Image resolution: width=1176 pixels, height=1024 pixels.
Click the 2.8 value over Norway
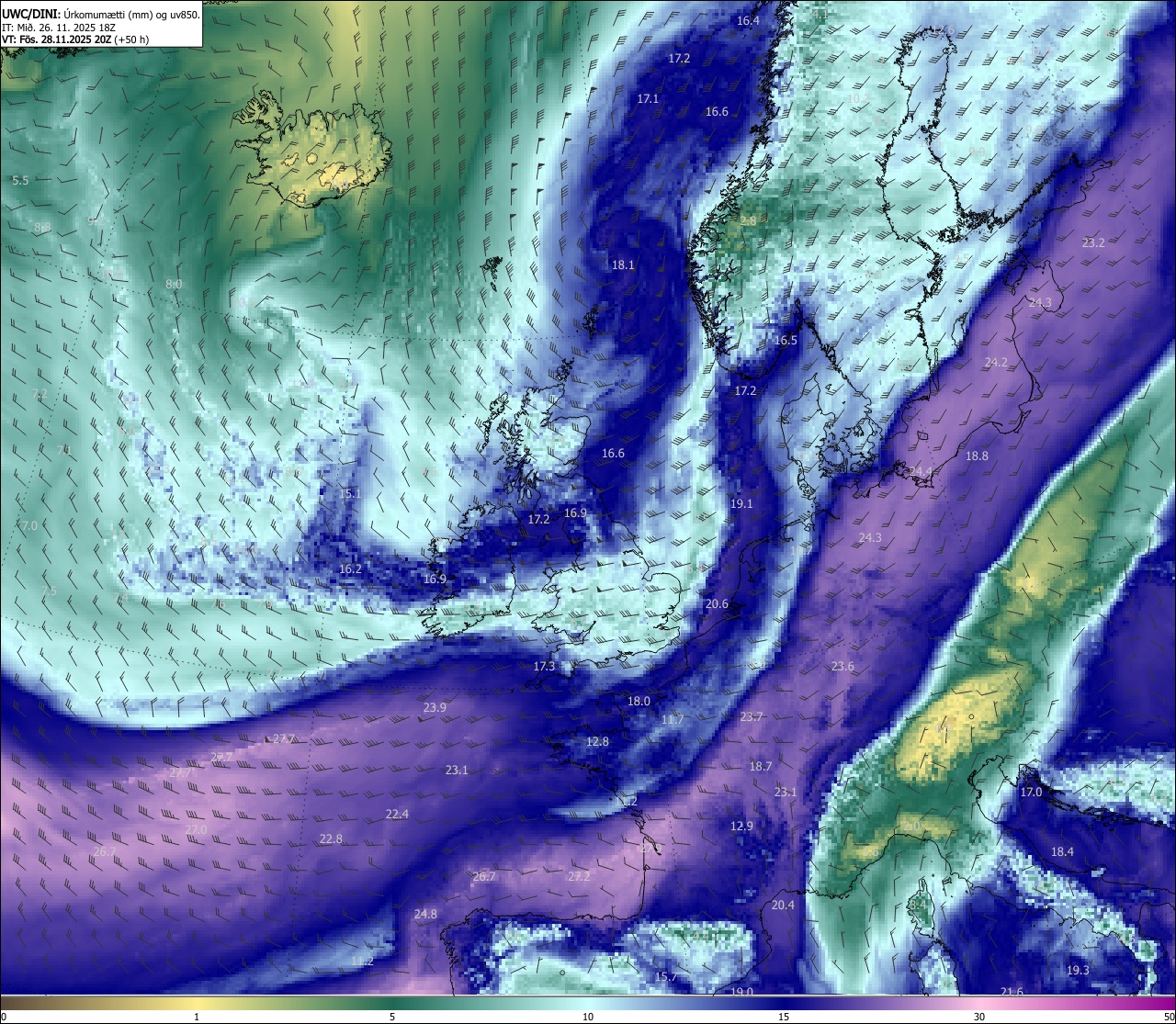click(x=749, y=220)
